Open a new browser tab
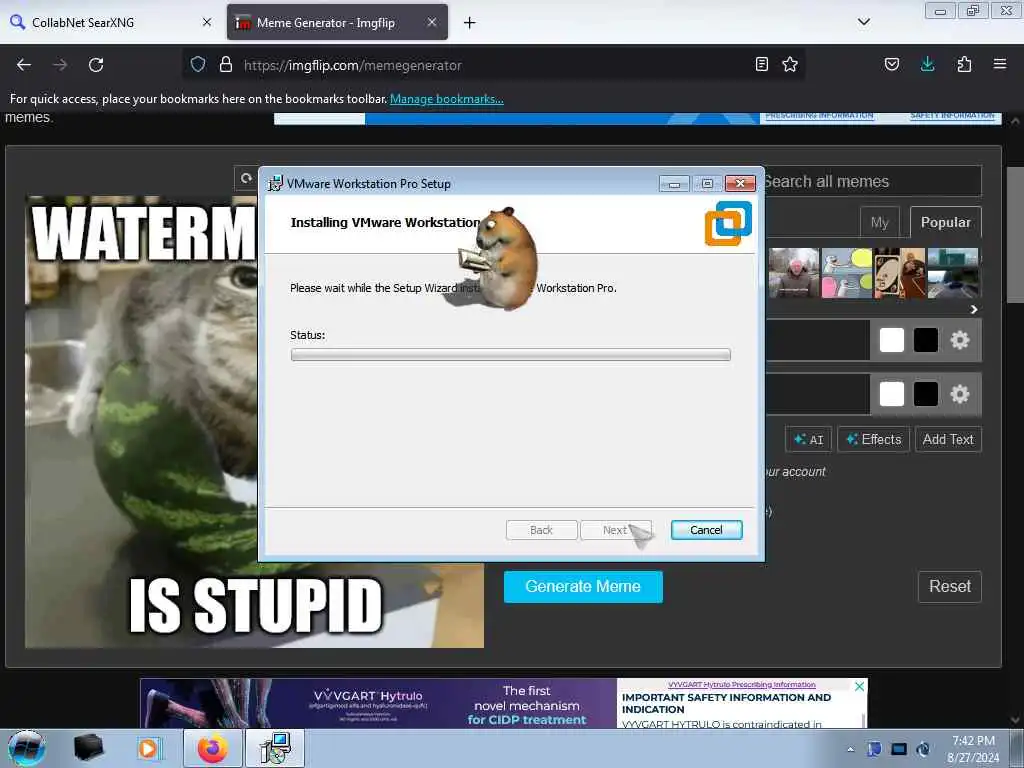 pyautogui.click(x=470, y=23)
